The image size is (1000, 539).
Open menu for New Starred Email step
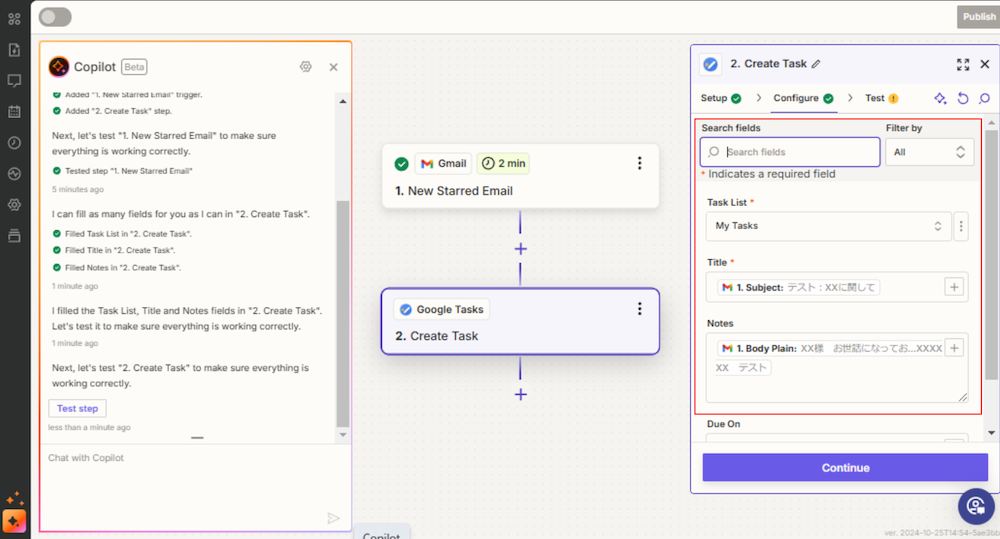[639, 163]
